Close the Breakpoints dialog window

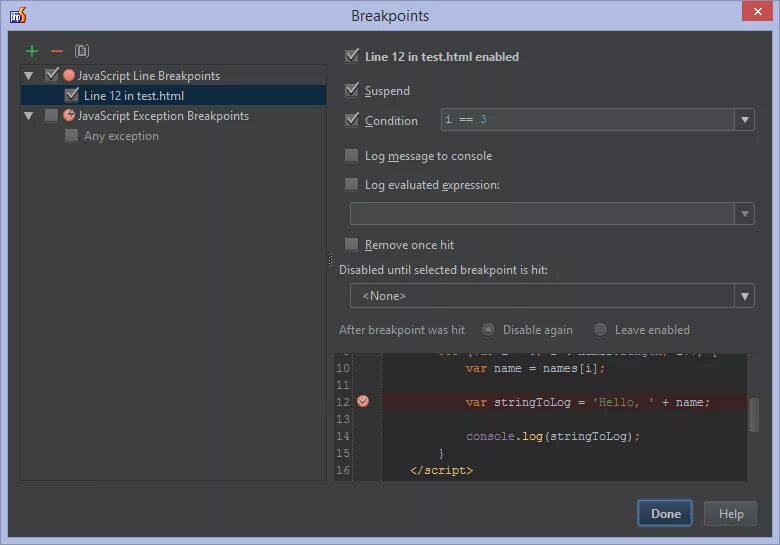pos(755,14)
